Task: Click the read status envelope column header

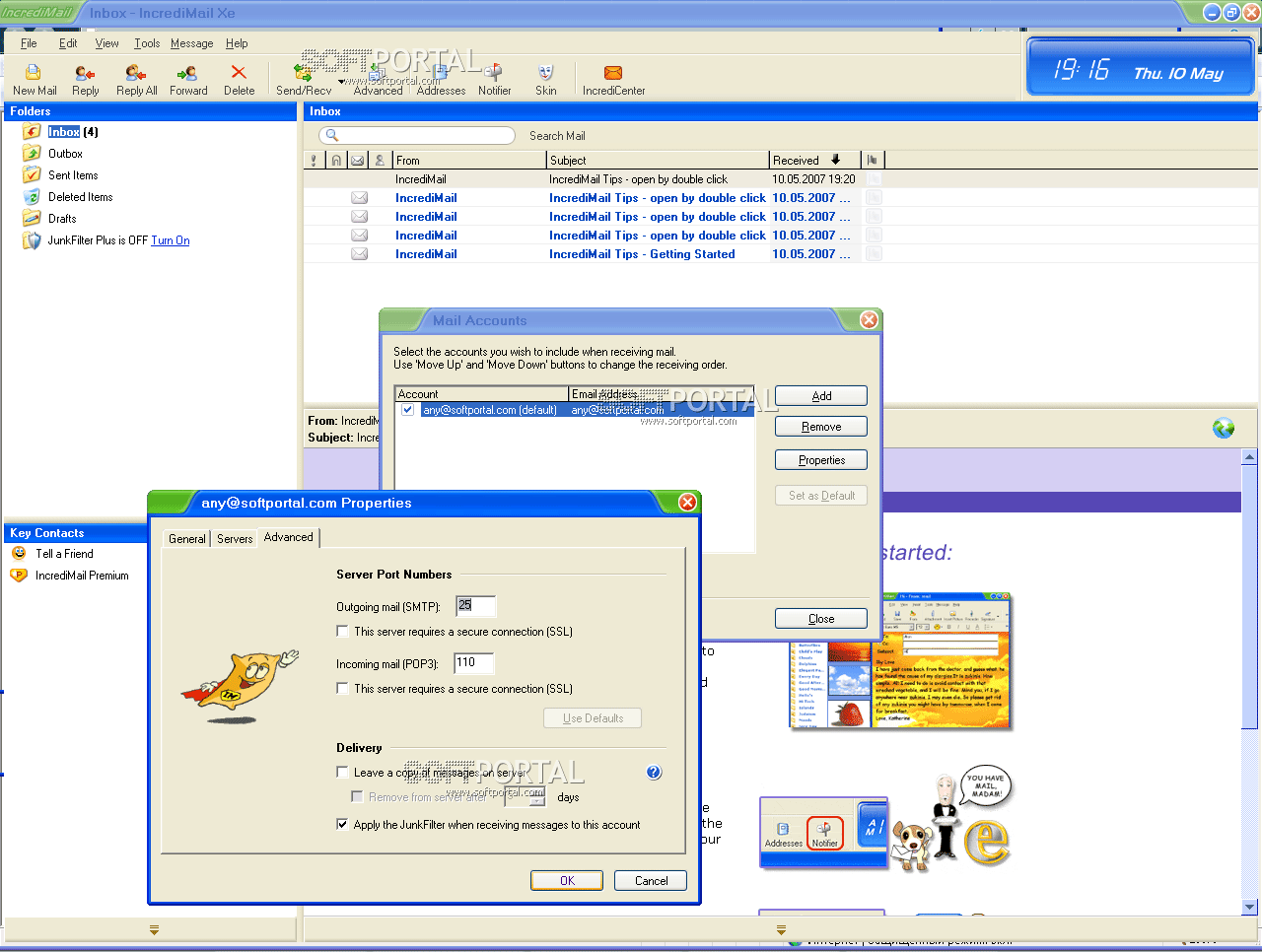Action: click(358, 160)
